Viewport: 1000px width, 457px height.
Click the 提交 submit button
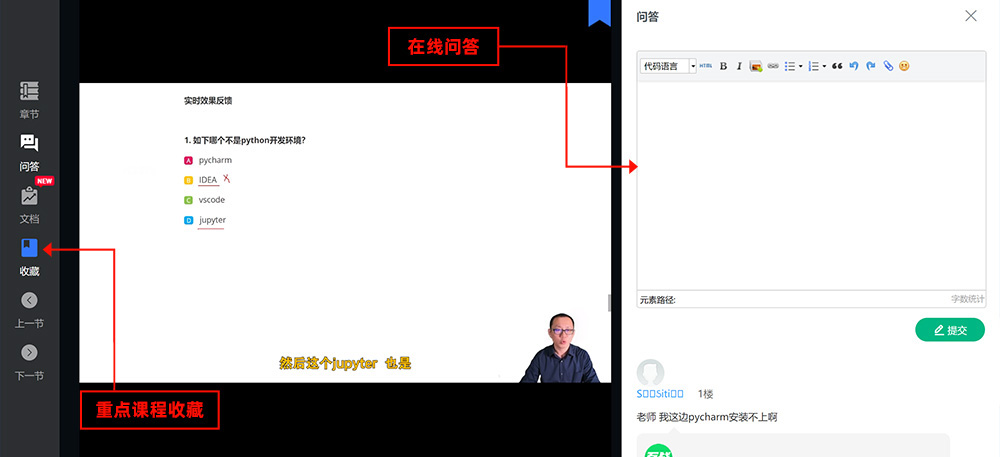tap(949, 330)
